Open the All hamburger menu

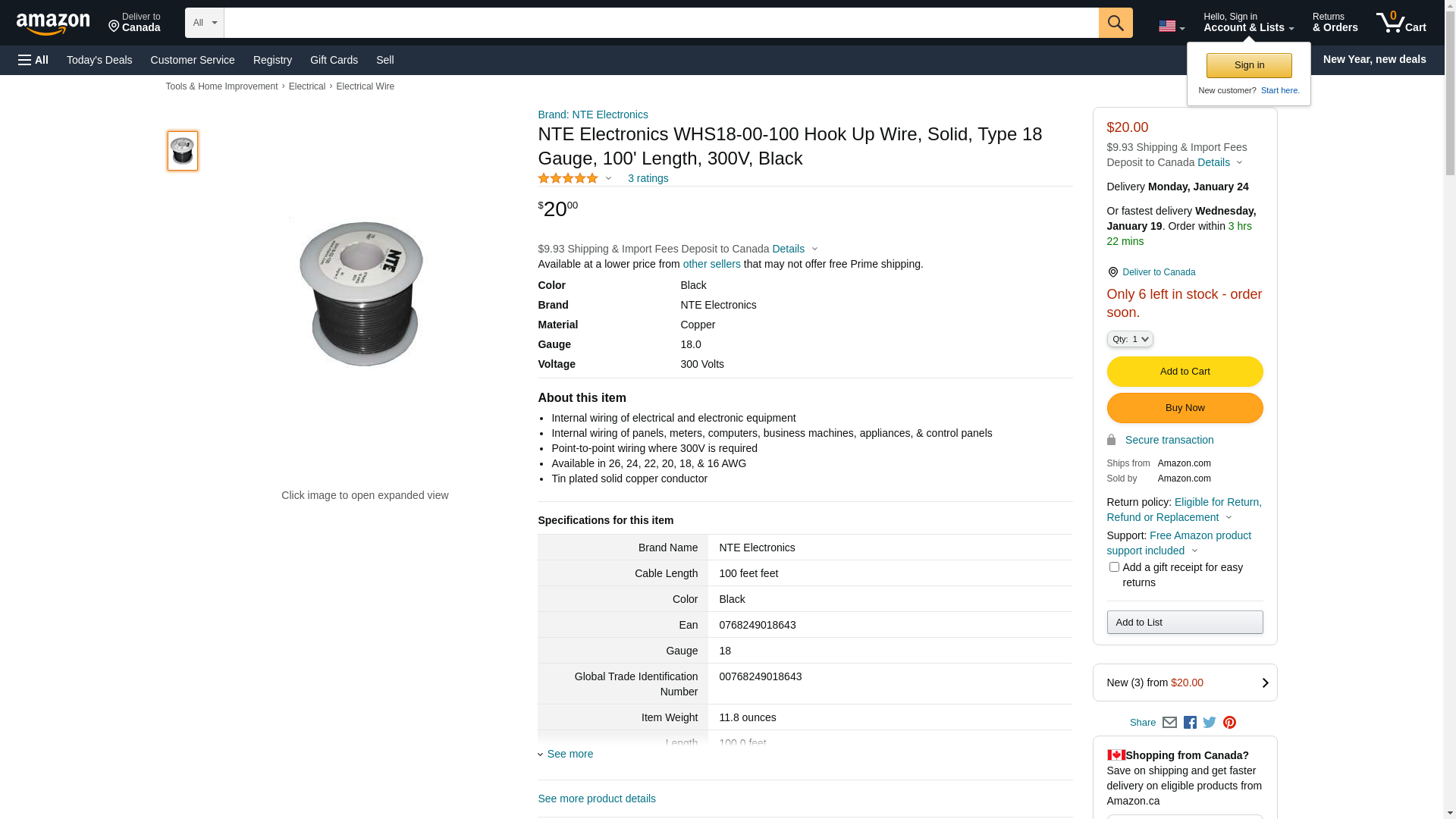click(x=33, y=60)
